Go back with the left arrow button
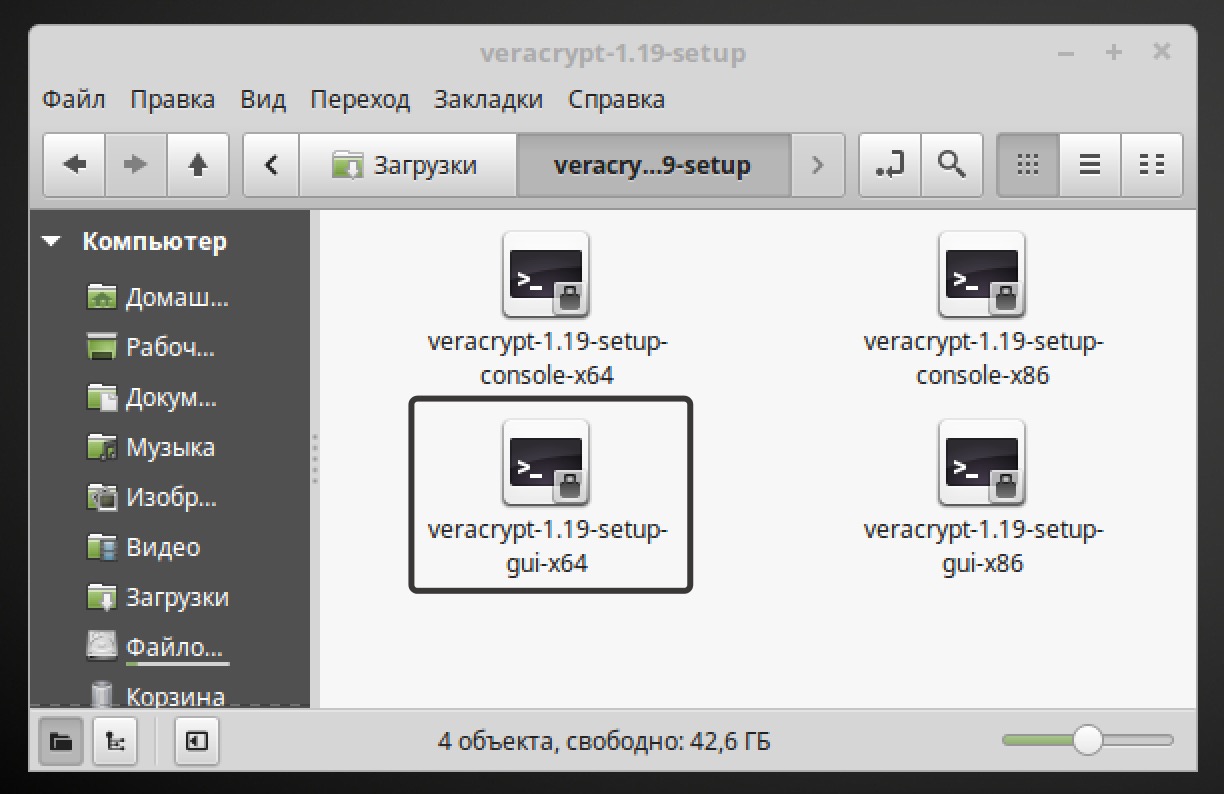This screenshot has height=794, width=1224. [x=75, y=165]
